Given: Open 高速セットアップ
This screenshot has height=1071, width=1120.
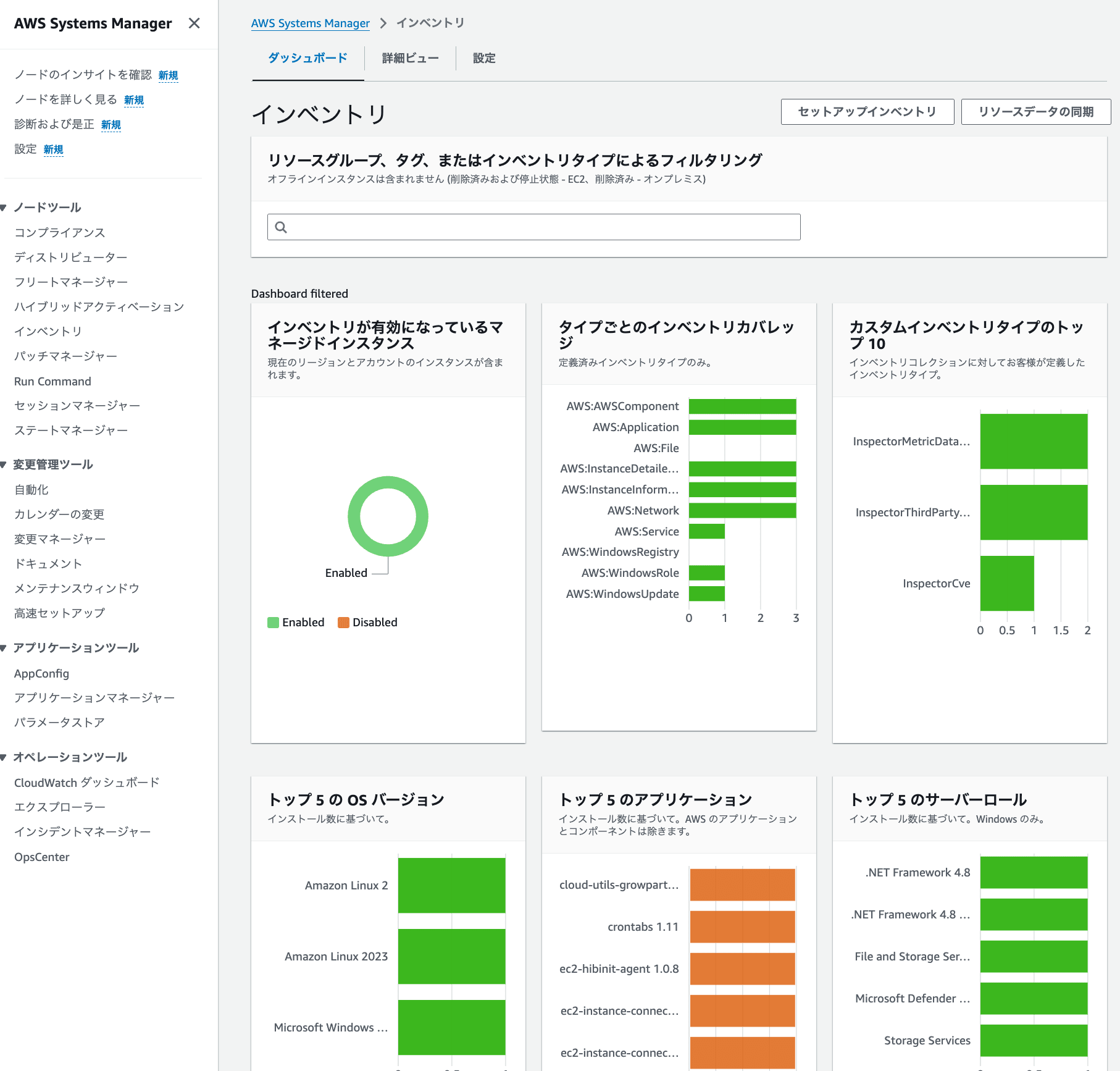Looking at the screenshot, I should (x=60, y=613).
